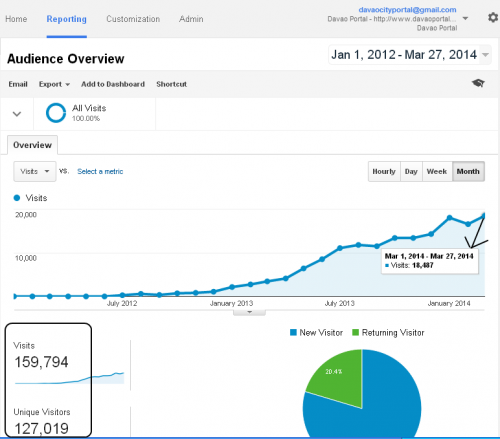Click the July 2013 axis label

coord(340,303)
